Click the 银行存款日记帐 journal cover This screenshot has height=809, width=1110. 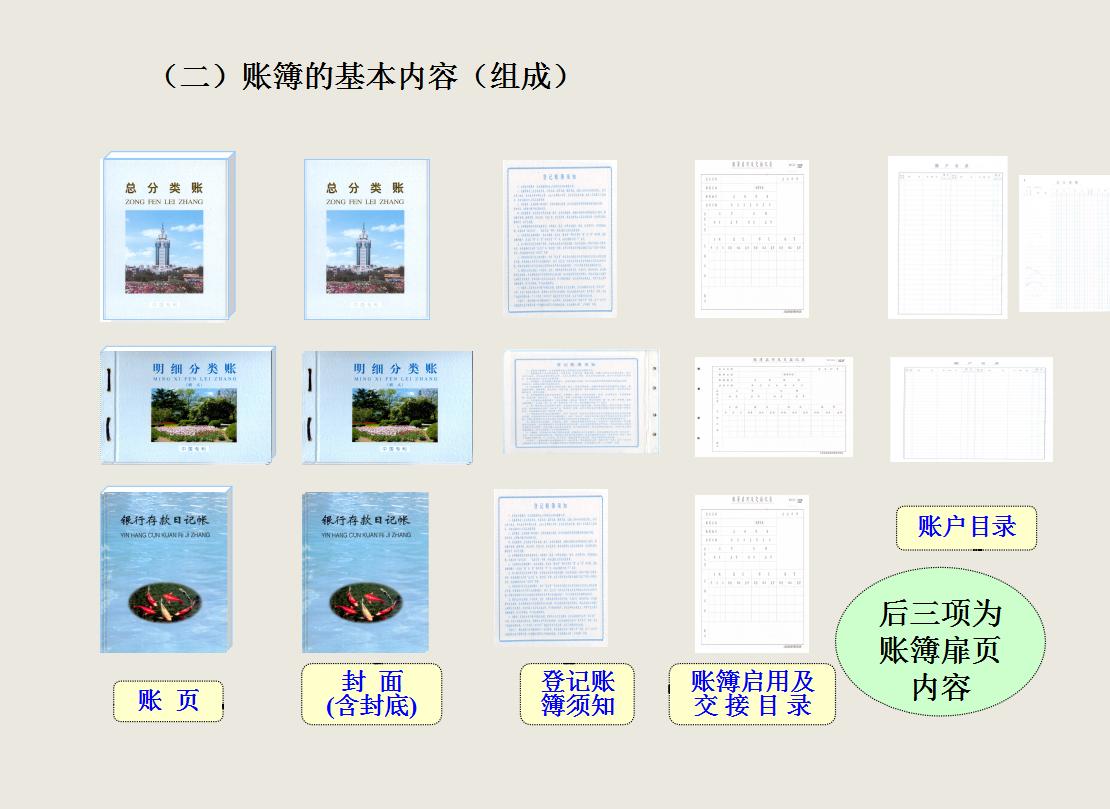click(x=165, y=572)
